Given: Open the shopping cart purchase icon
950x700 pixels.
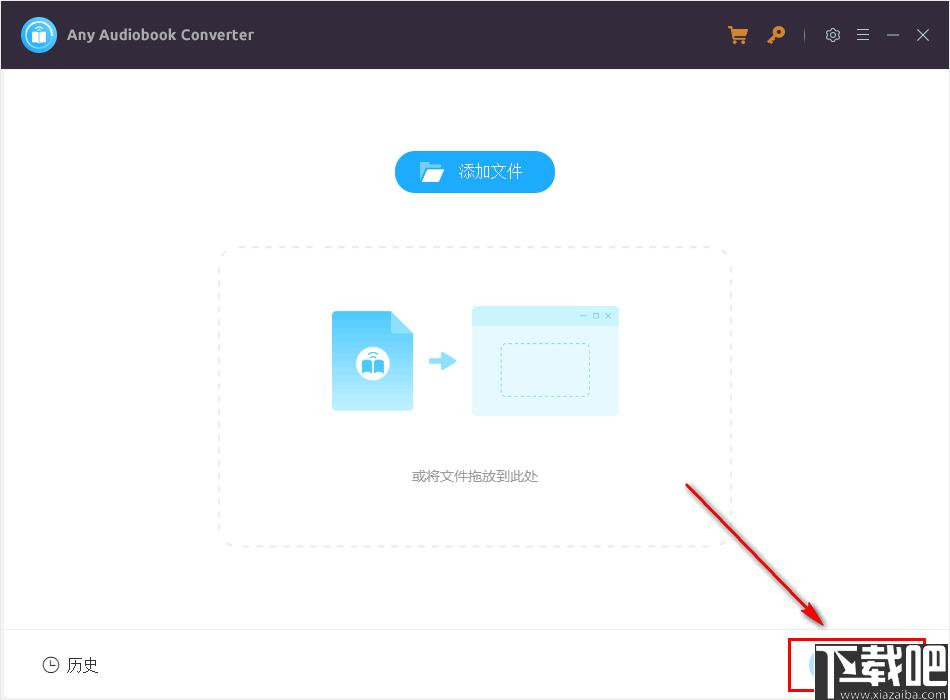Looking at the screenshot, I should 737,35.
